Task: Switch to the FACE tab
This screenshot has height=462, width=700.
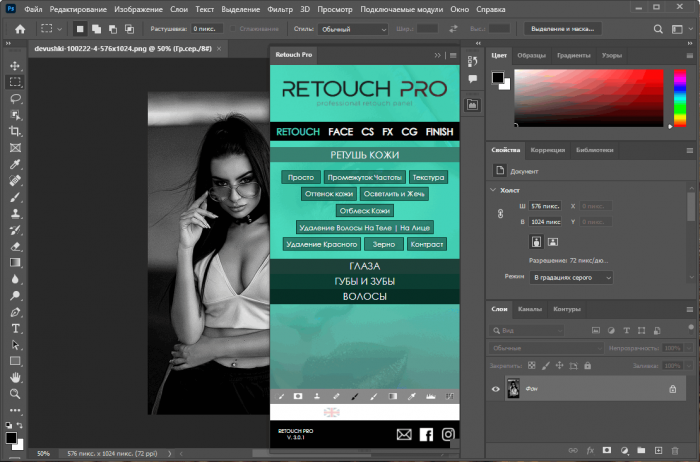Action: pyautogui.click(x=340, y=131)
